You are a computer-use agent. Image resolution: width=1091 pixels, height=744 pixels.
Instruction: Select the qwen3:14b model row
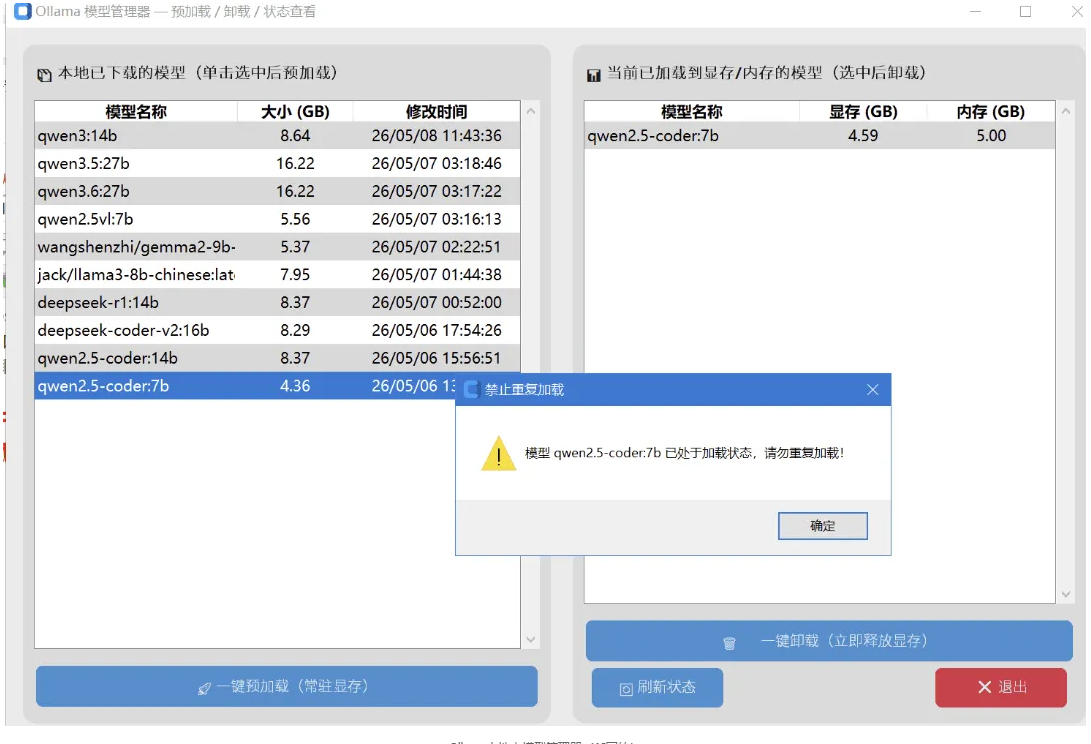pyautogui.click(x=277, y=136)
